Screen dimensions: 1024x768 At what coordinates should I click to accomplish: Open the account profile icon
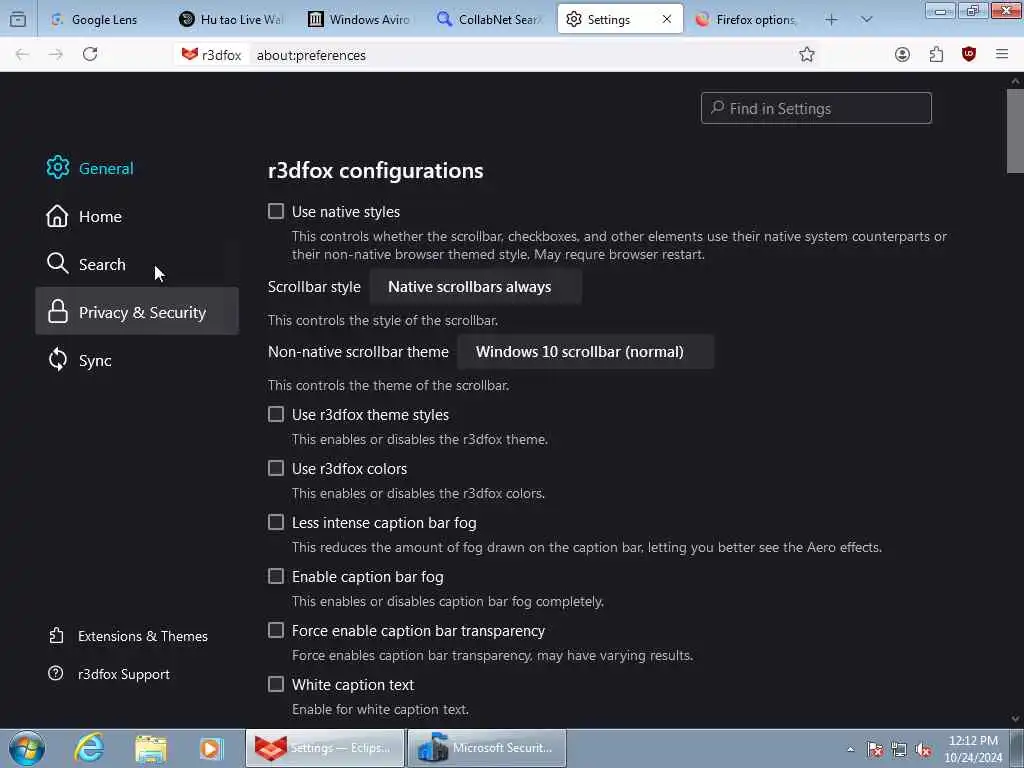coord(903,55)
